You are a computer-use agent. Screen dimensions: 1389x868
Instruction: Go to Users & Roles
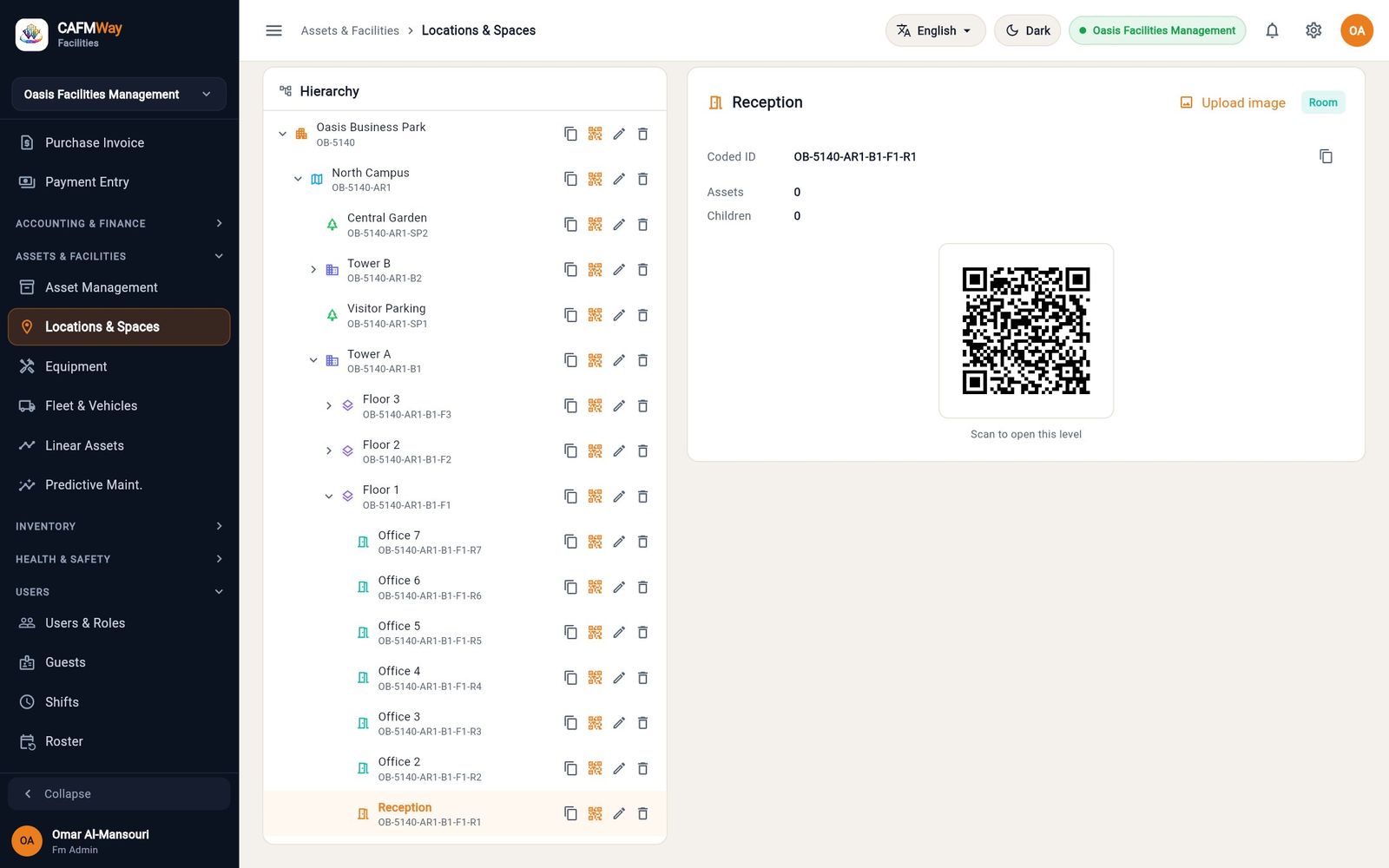(x=119, y=623)
